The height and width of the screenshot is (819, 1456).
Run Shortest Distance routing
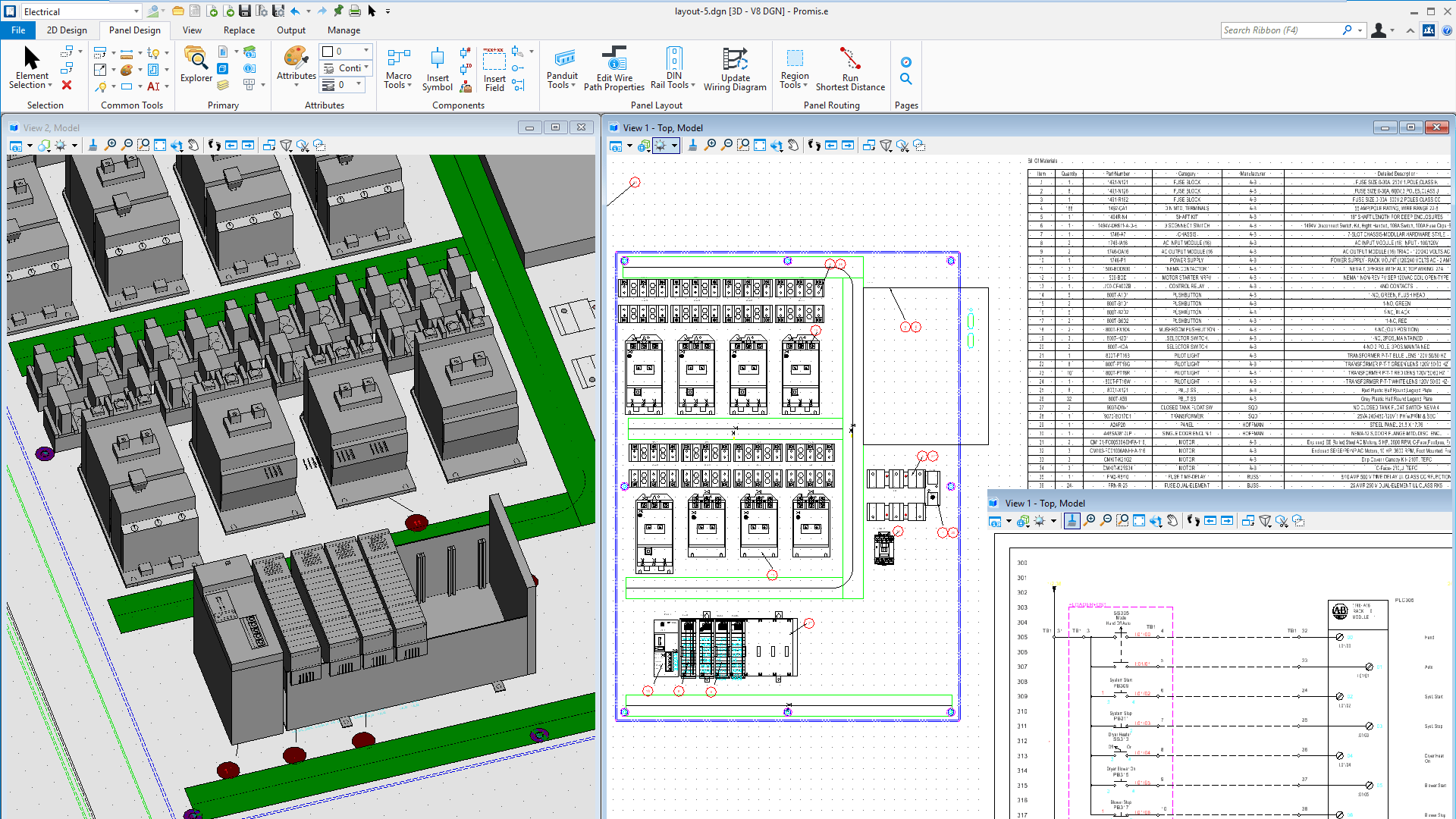[x=850, y=59]
